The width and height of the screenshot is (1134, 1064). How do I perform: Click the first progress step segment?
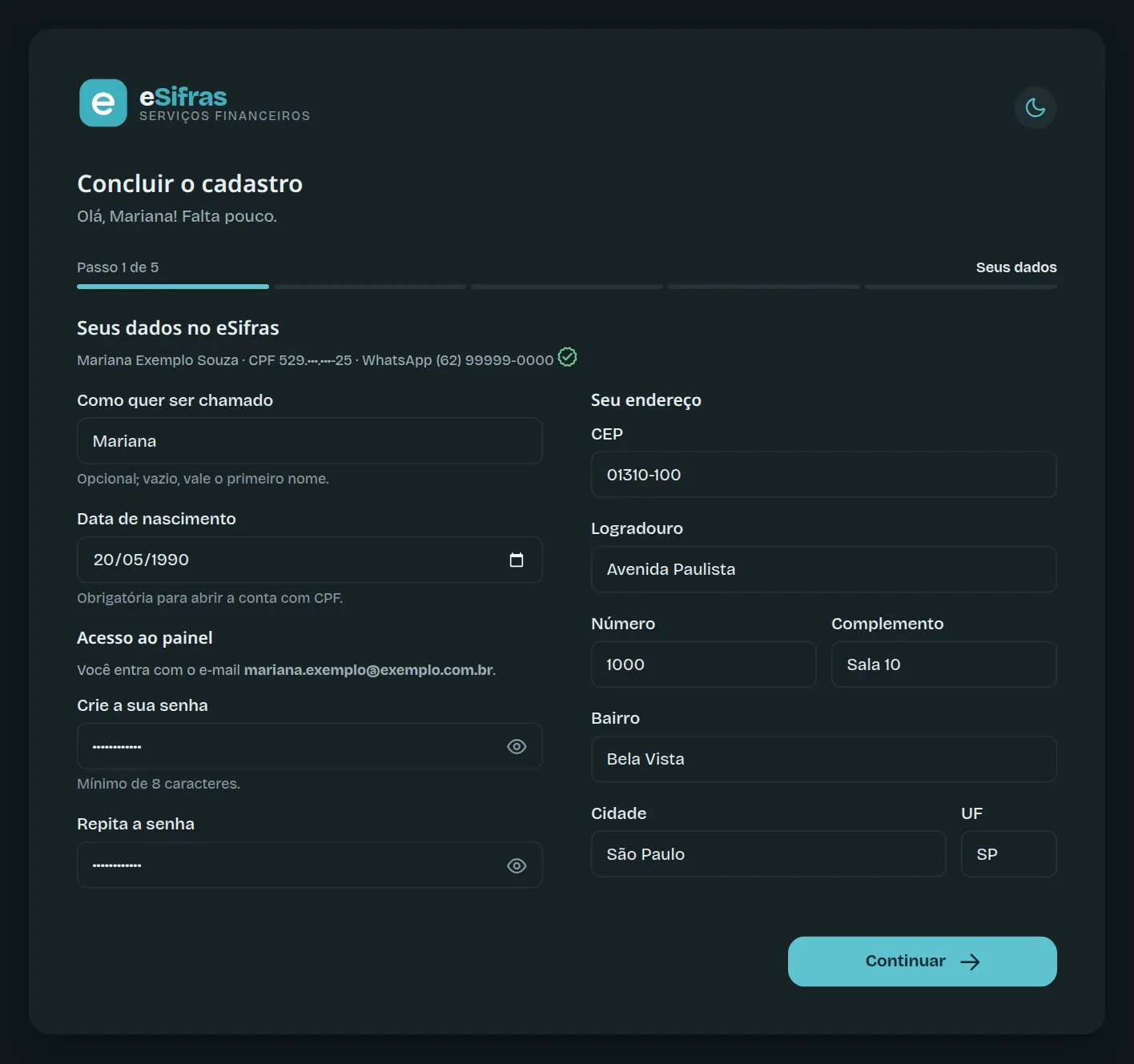[x=173, y=287]
